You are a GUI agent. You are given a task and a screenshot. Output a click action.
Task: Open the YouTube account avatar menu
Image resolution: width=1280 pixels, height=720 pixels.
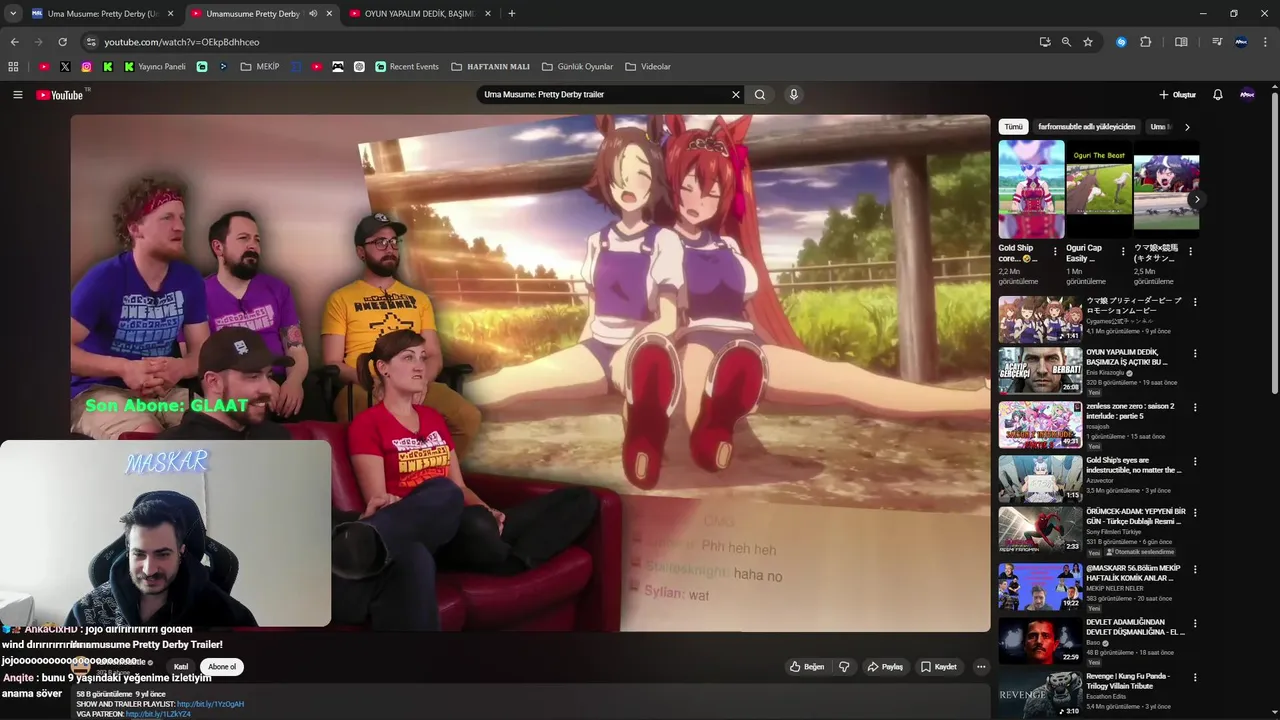(1247, 95)
